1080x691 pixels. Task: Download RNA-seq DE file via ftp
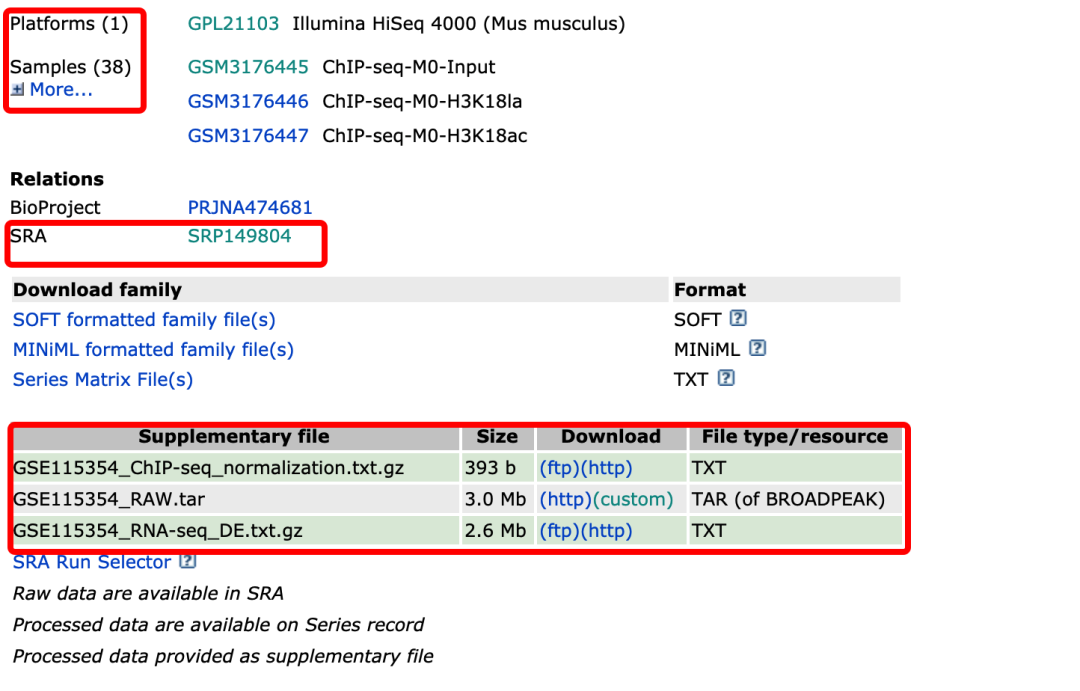point(557,531)
